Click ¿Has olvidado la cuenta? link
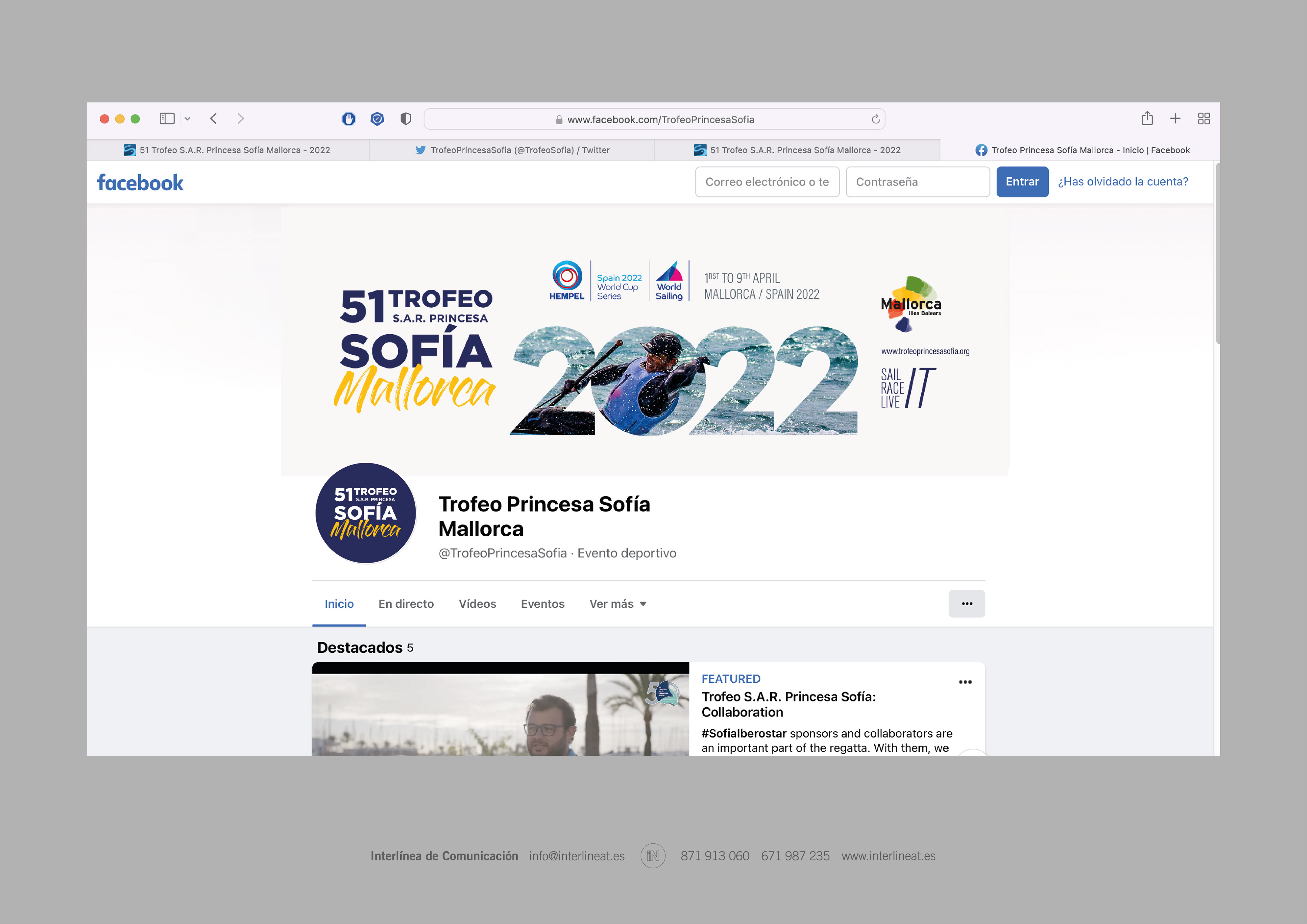Image resolution: width=1307 pixels, height=924 pixels. [x=1123, y=182]
